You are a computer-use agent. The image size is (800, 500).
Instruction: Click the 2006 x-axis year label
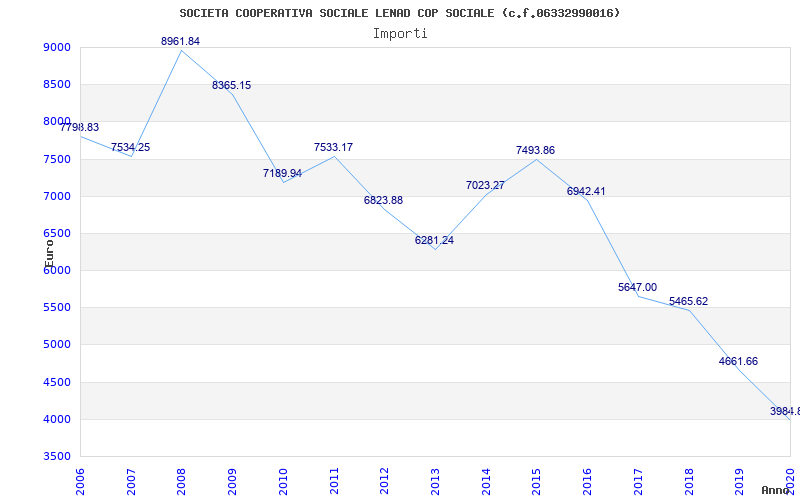[81, 481]
